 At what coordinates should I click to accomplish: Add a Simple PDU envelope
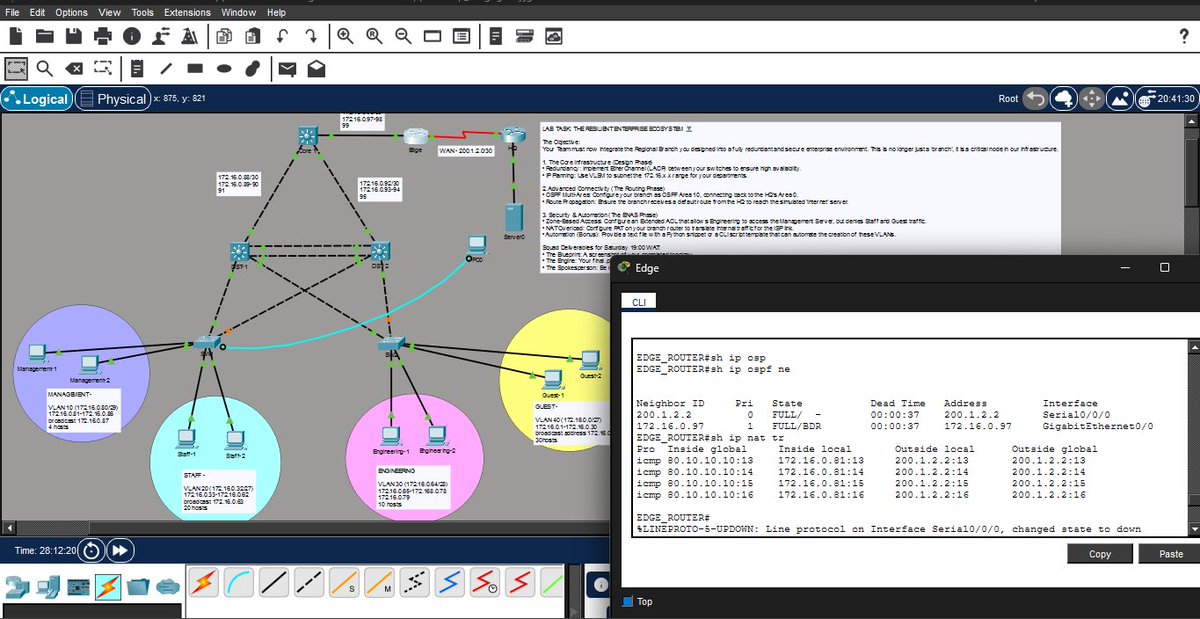[x=288, y=68]
